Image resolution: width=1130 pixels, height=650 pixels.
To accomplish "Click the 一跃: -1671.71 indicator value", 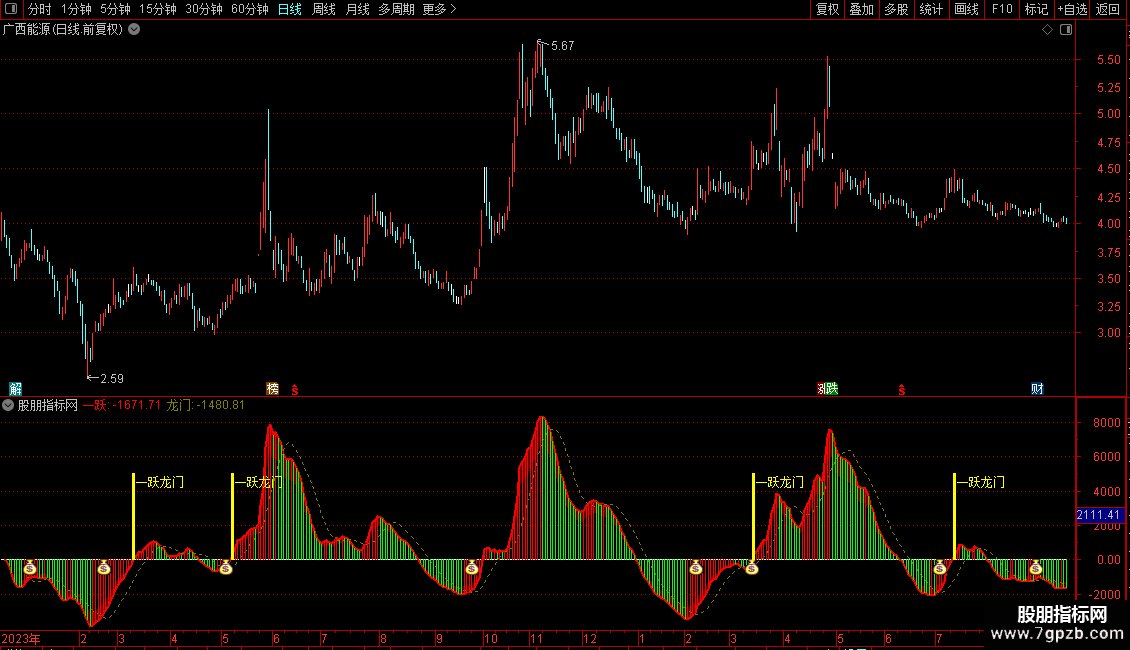I will coord(122,405).
